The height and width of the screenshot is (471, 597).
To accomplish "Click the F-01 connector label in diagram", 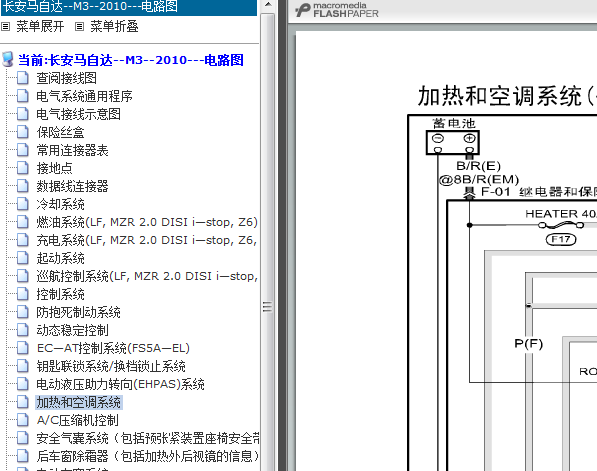I will coord(495,192).
